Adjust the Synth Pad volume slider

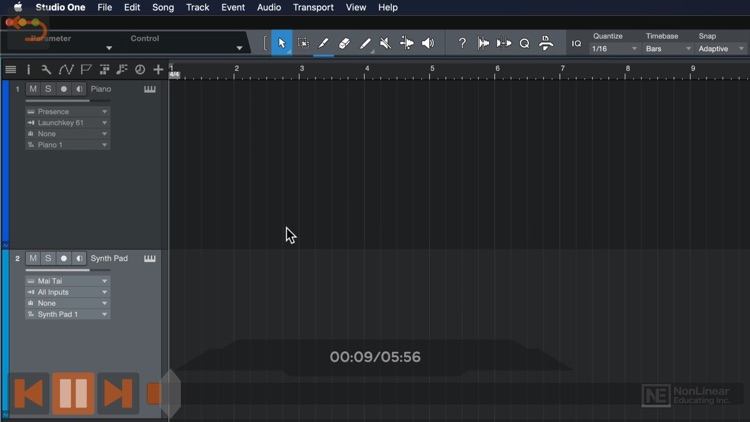tap(67, 270)
